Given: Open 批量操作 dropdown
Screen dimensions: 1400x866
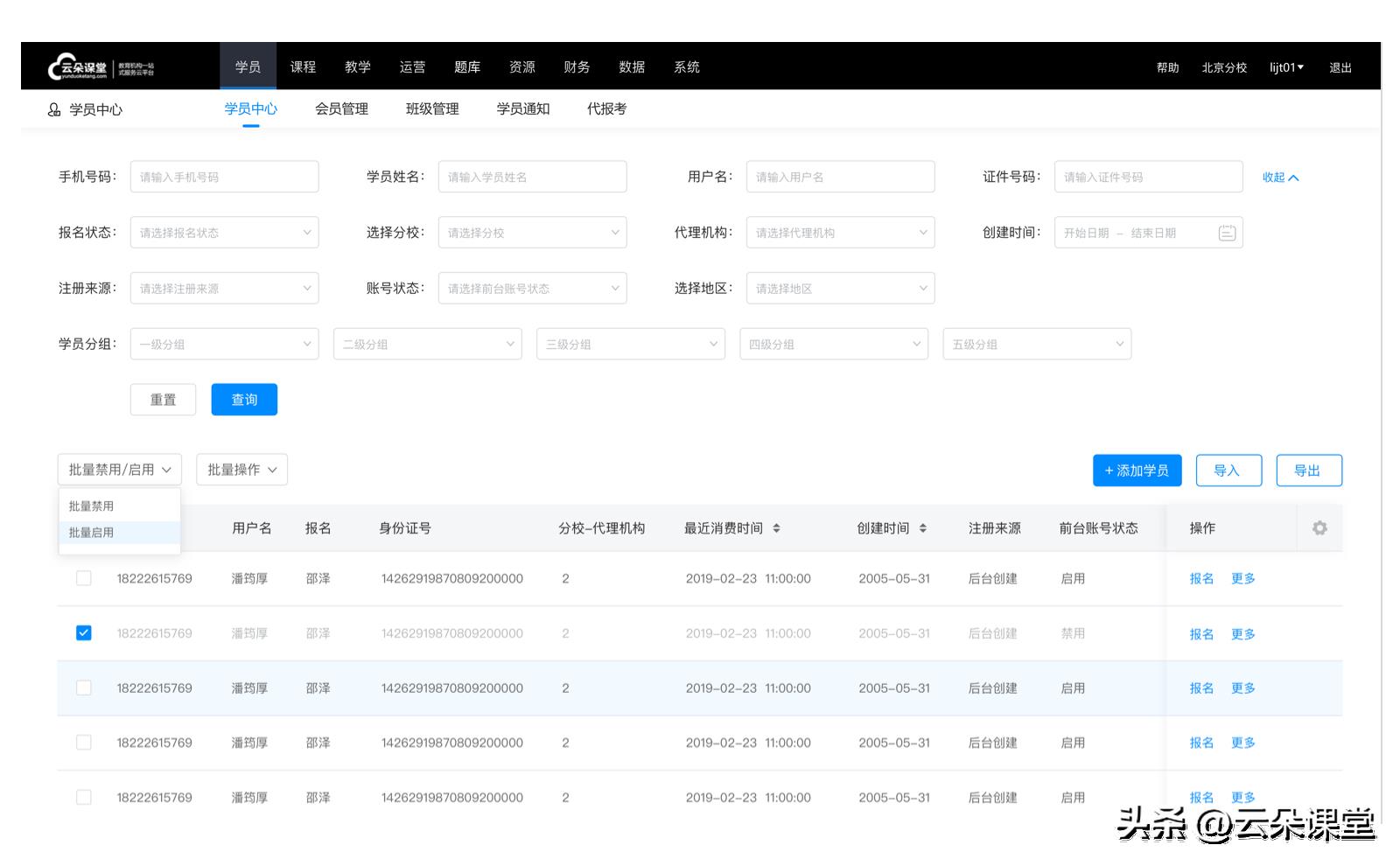Looking at the screenshot, I should click(242, 470).
